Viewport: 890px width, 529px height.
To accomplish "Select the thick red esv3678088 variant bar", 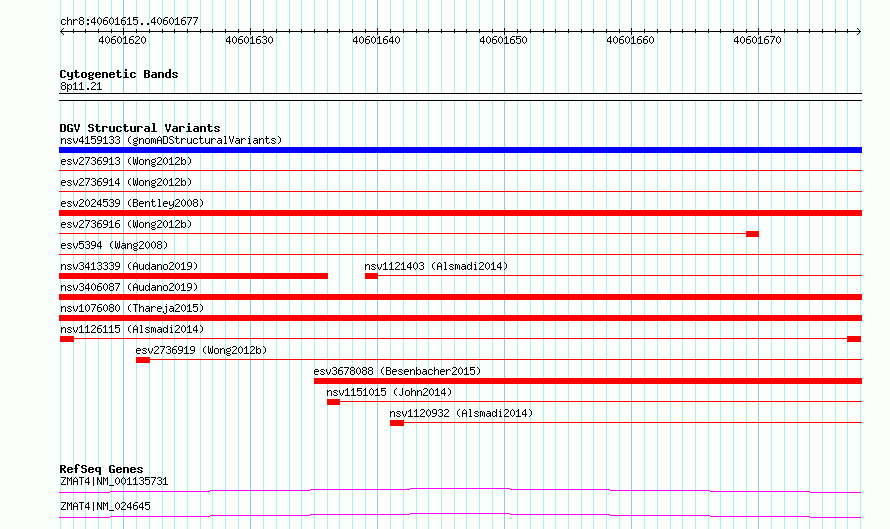I will pyautogui.click(x=588, y=381).
